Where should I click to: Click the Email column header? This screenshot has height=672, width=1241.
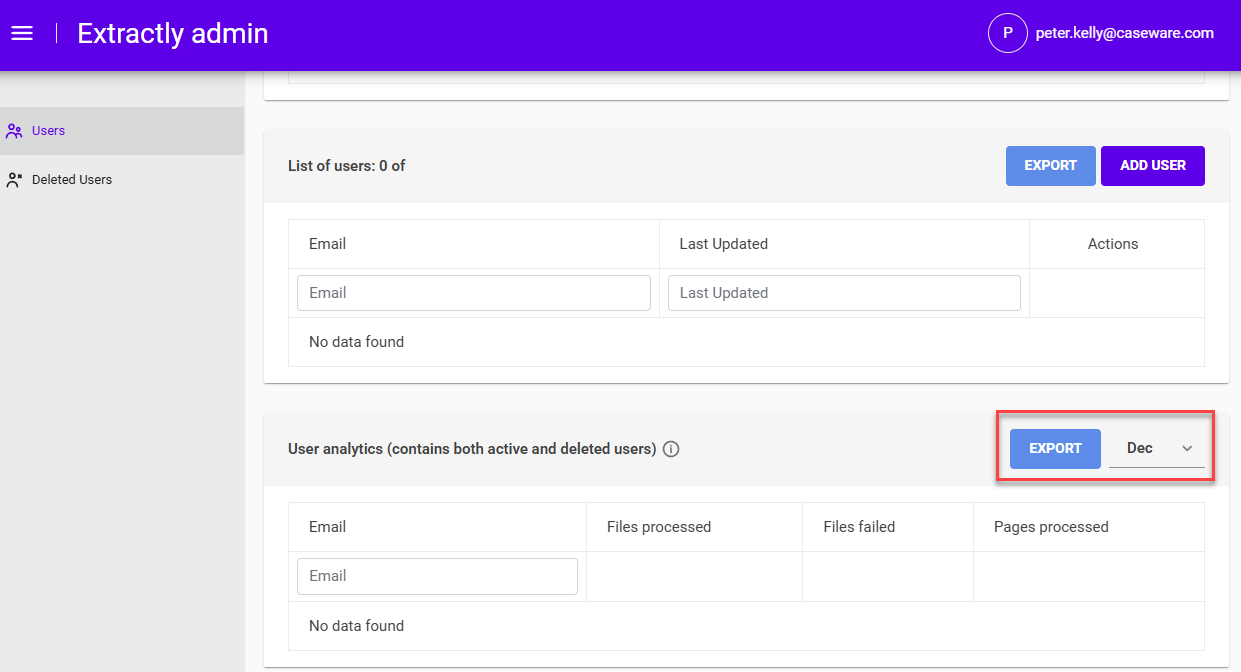(325, 243)
